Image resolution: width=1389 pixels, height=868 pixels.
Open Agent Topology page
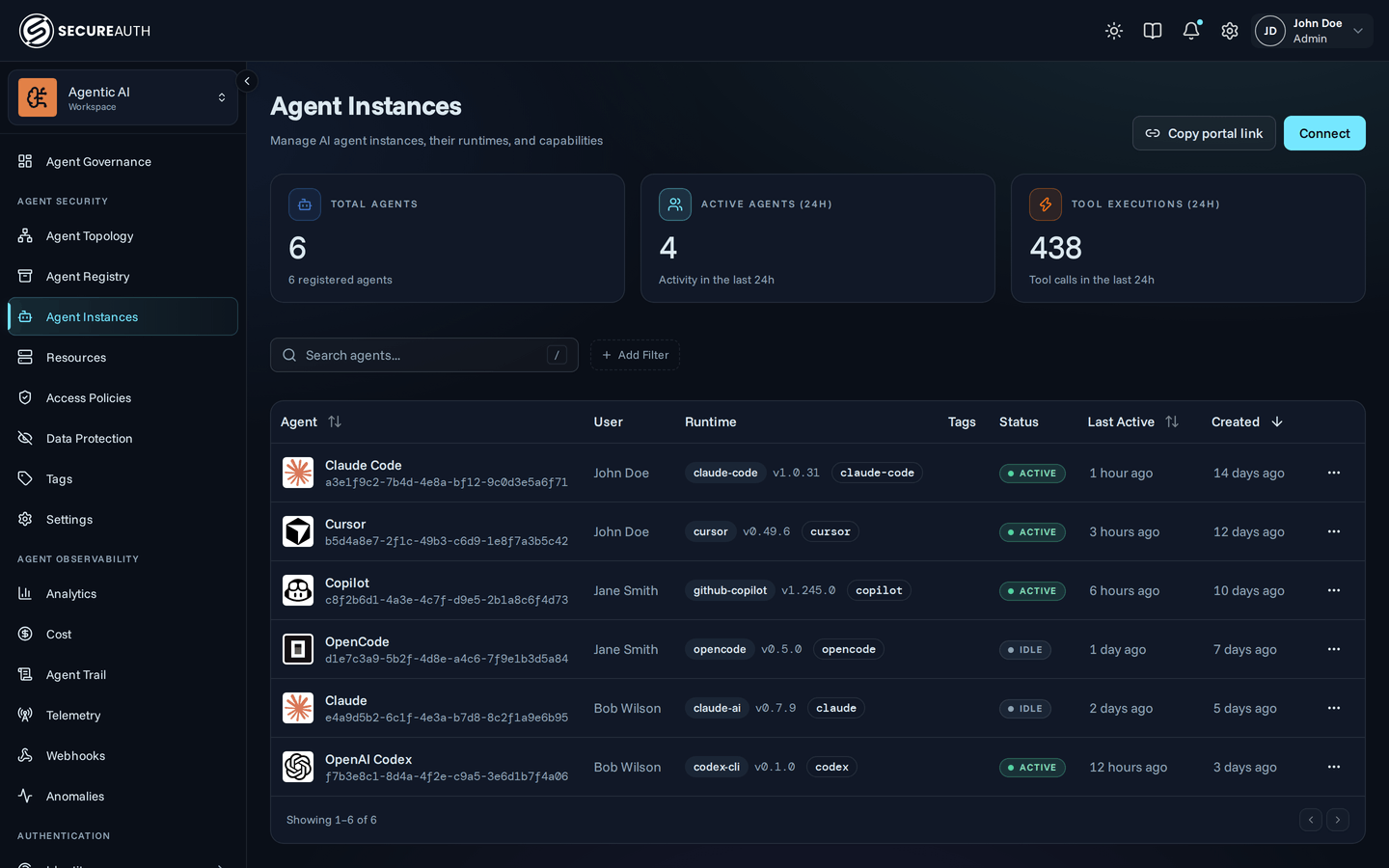pos(123,235)
